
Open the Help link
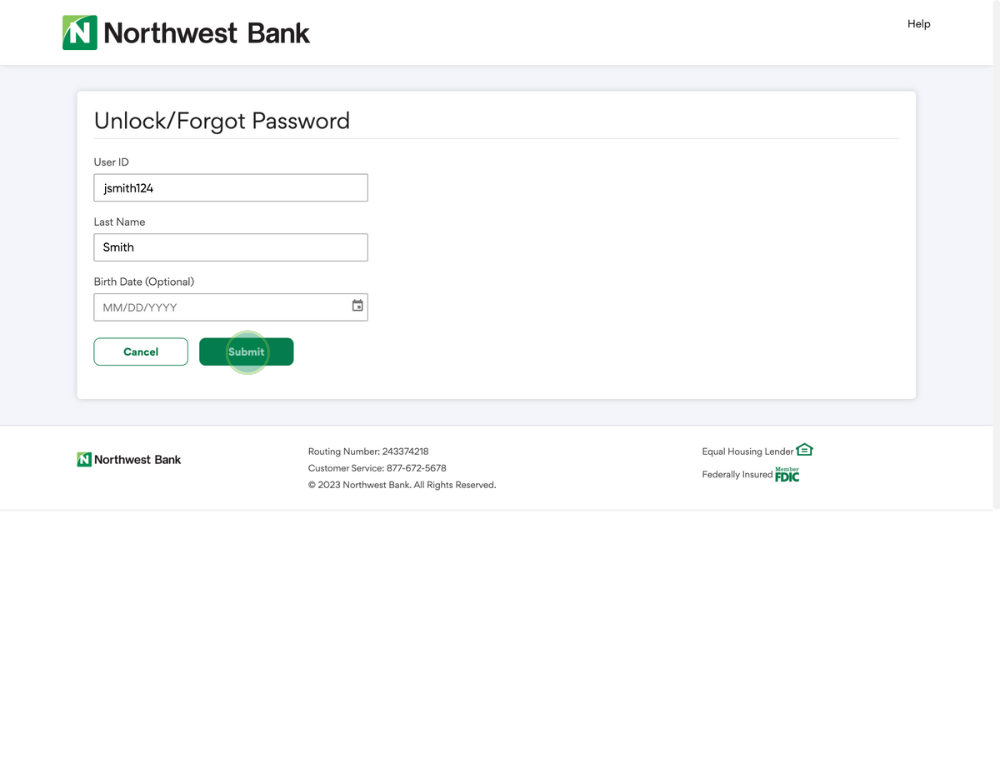click(x=918, y=24)
